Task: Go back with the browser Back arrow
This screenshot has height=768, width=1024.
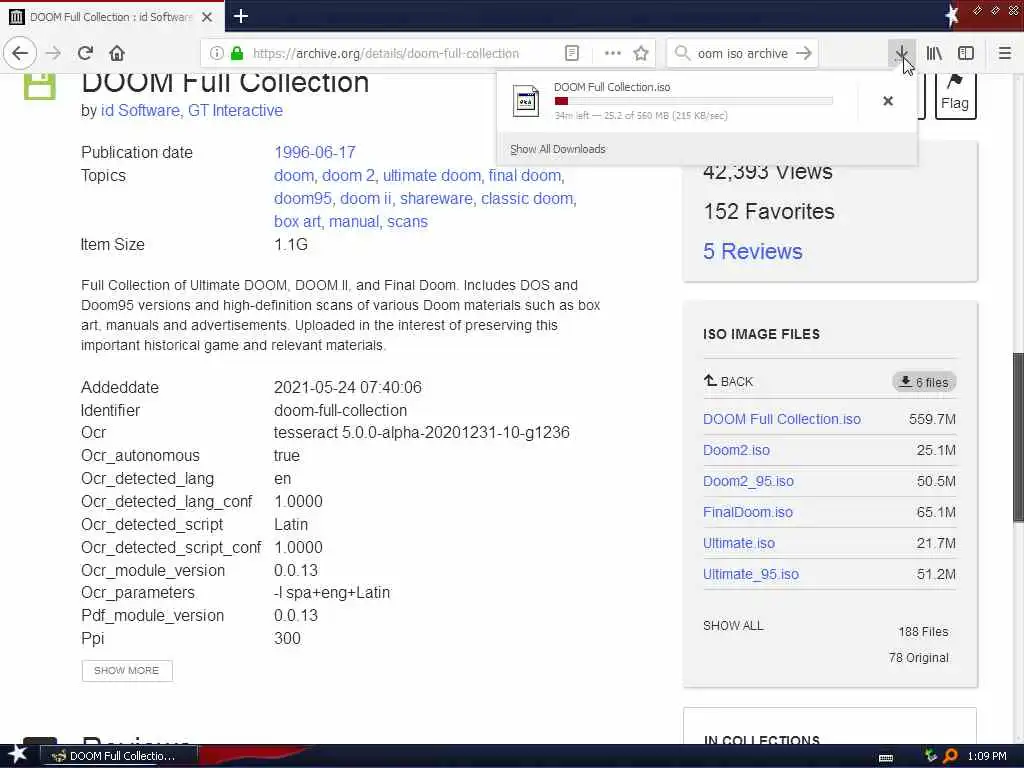Action: tap(20, 53)
